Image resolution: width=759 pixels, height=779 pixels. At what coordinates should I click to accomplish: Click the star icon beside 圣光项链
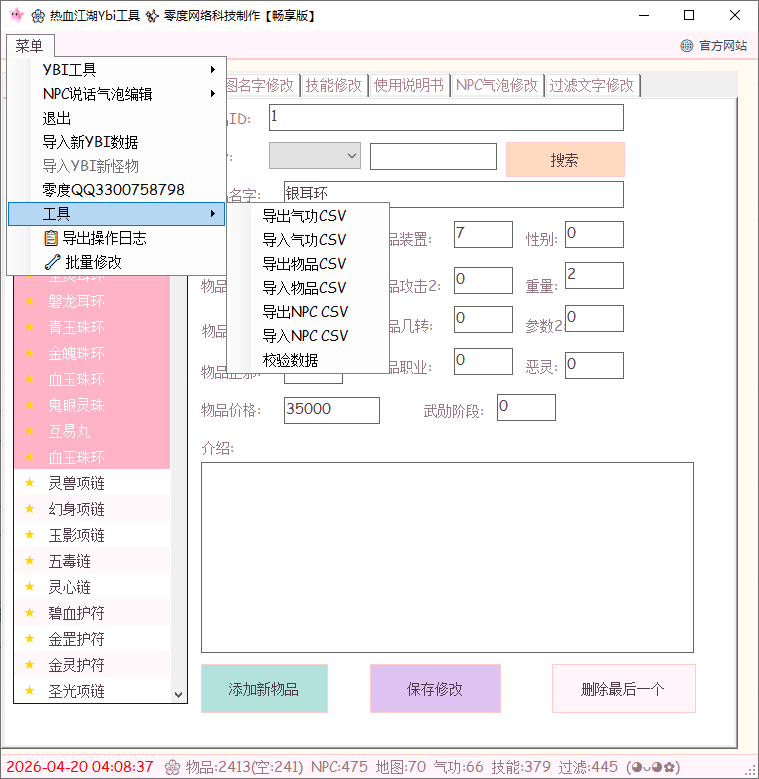30,691
